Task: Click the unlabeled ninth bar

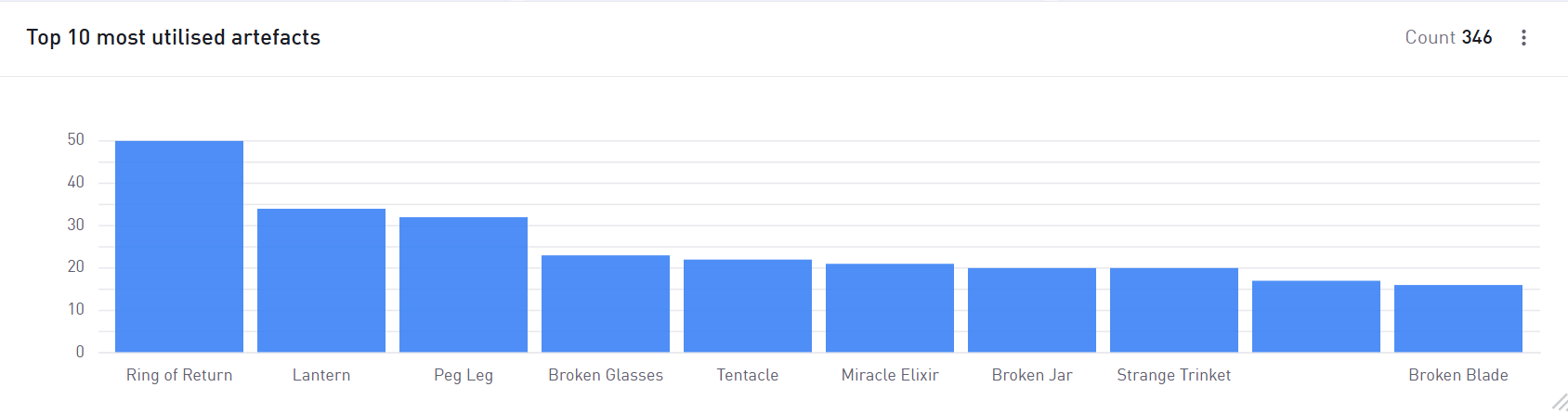Action: tap(1316, 316)
